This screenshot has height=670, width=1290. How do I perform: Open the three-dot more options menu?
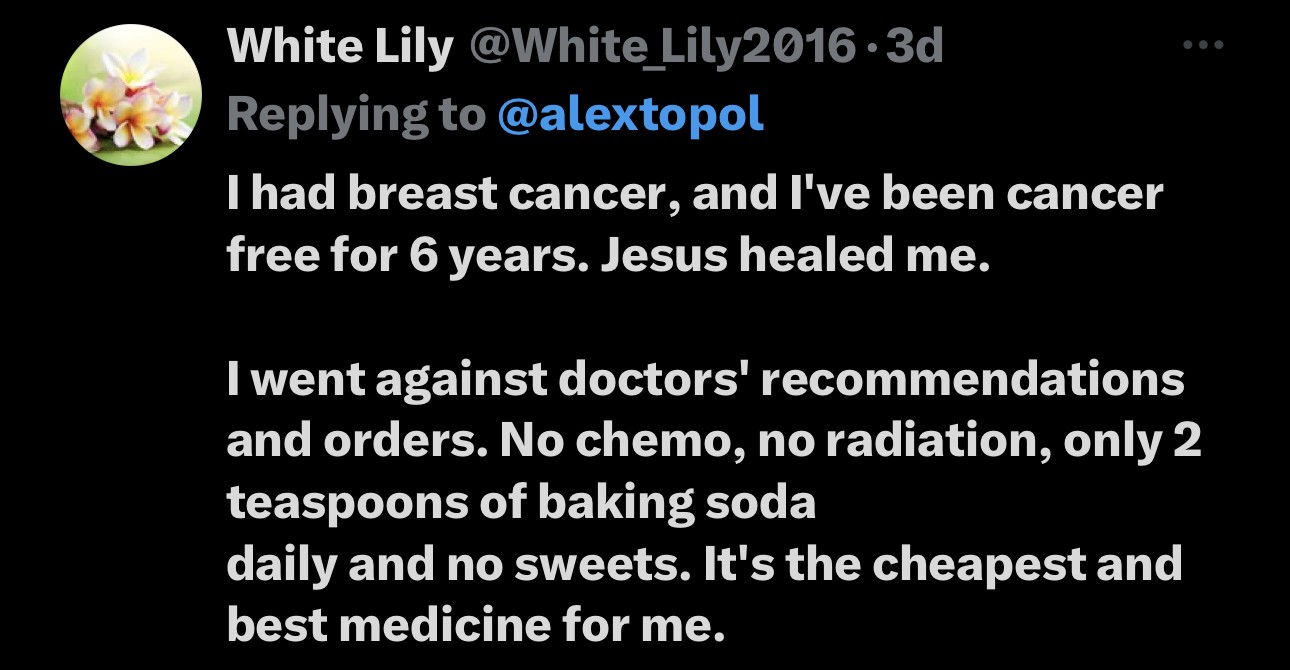coord(1203,45)
